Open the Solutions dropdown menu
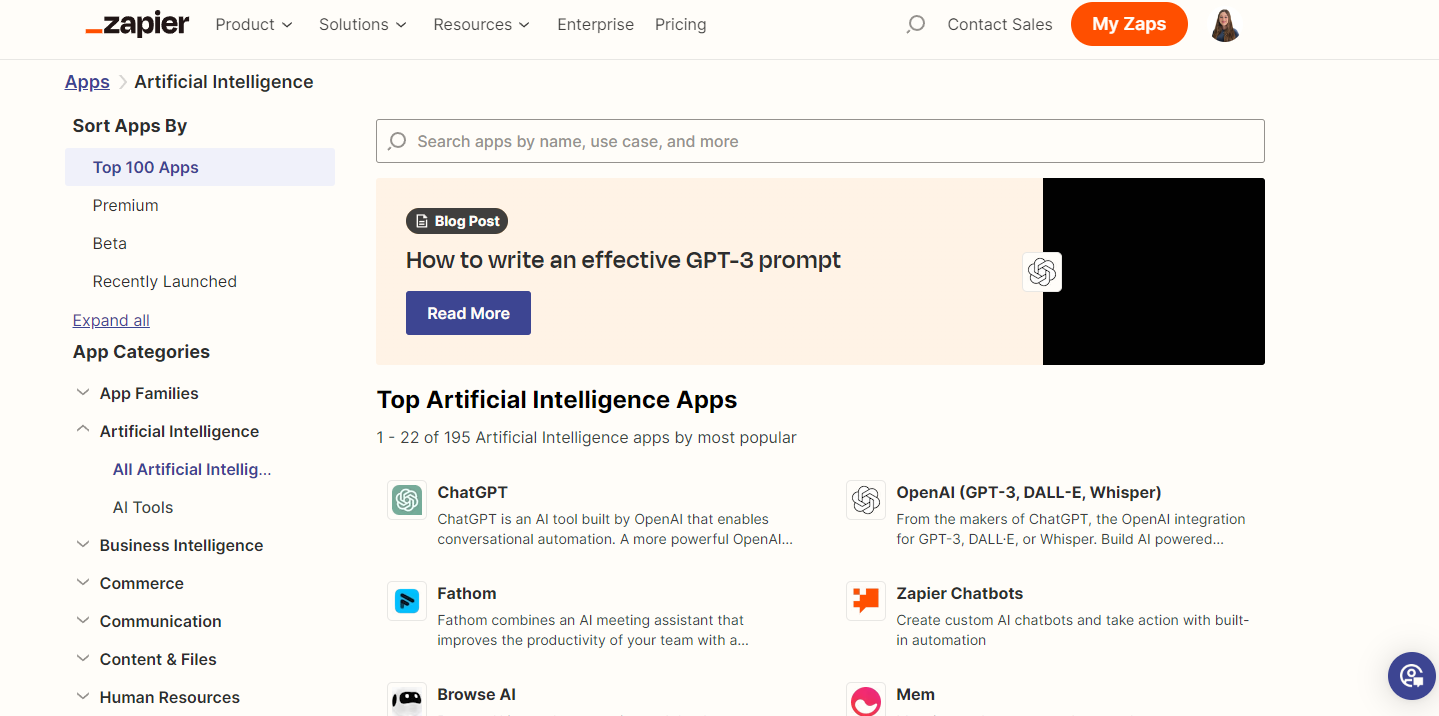Viewport: 1439px width, 716px height. click(362, 25)
